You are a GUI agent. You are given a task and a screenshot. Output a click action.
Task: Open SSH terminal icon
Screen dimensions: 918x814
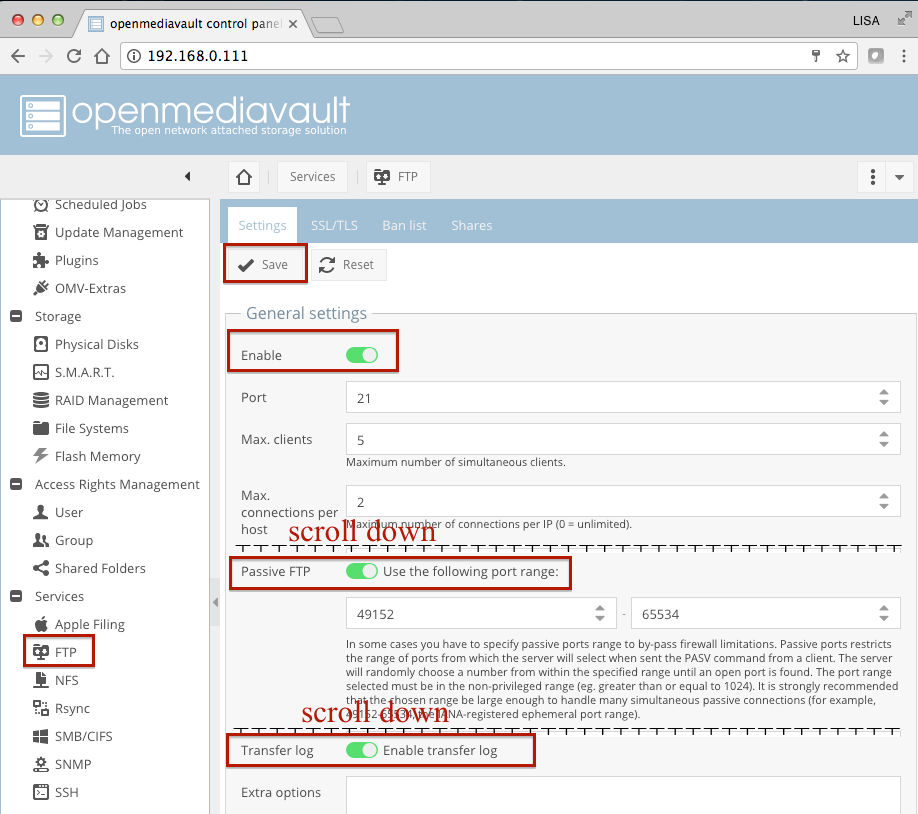[x=40, y=792]
